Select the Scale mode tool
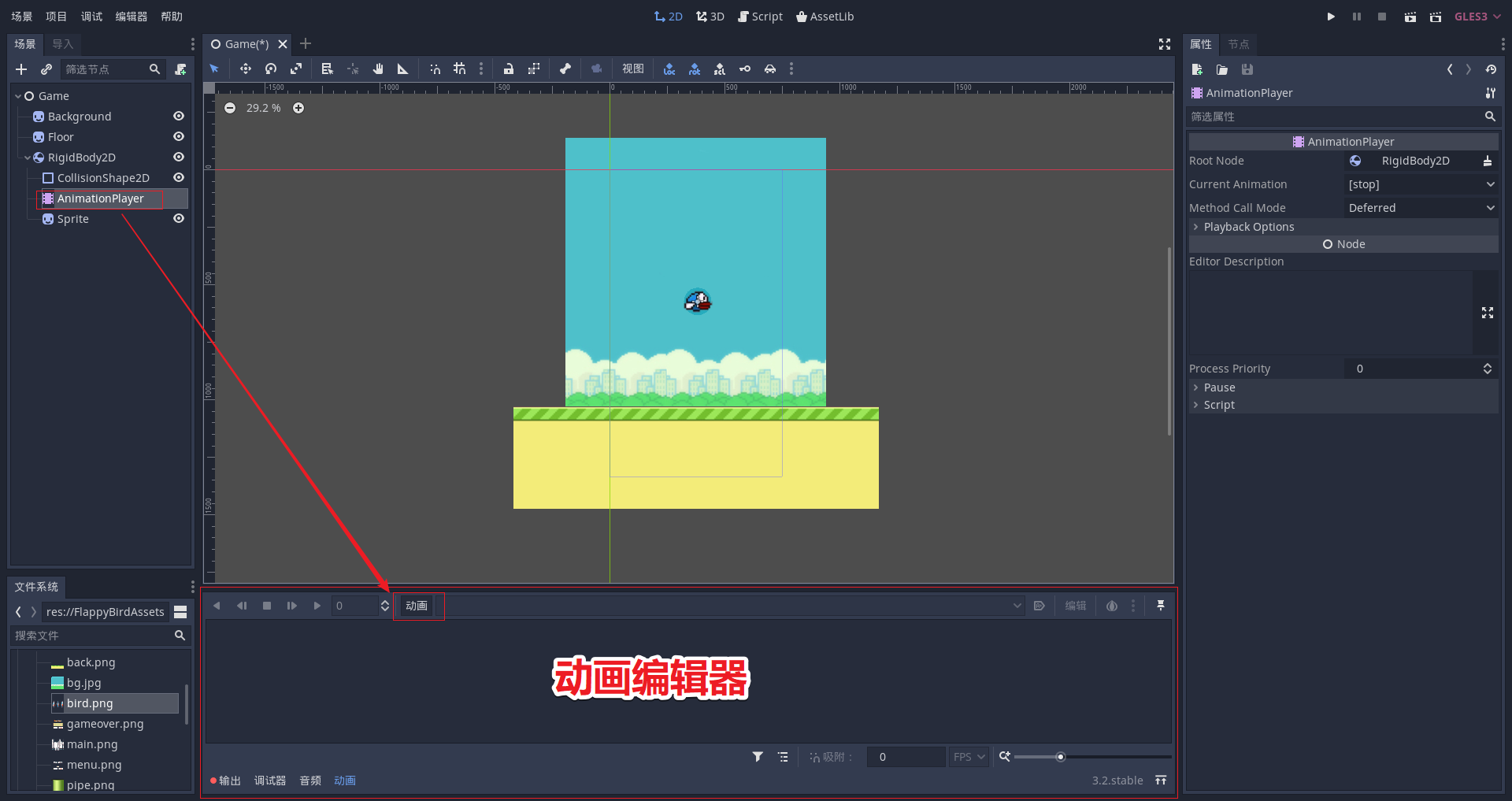Screen dimensions: 1512x801 pyautogui.click(x=296, y=69)
